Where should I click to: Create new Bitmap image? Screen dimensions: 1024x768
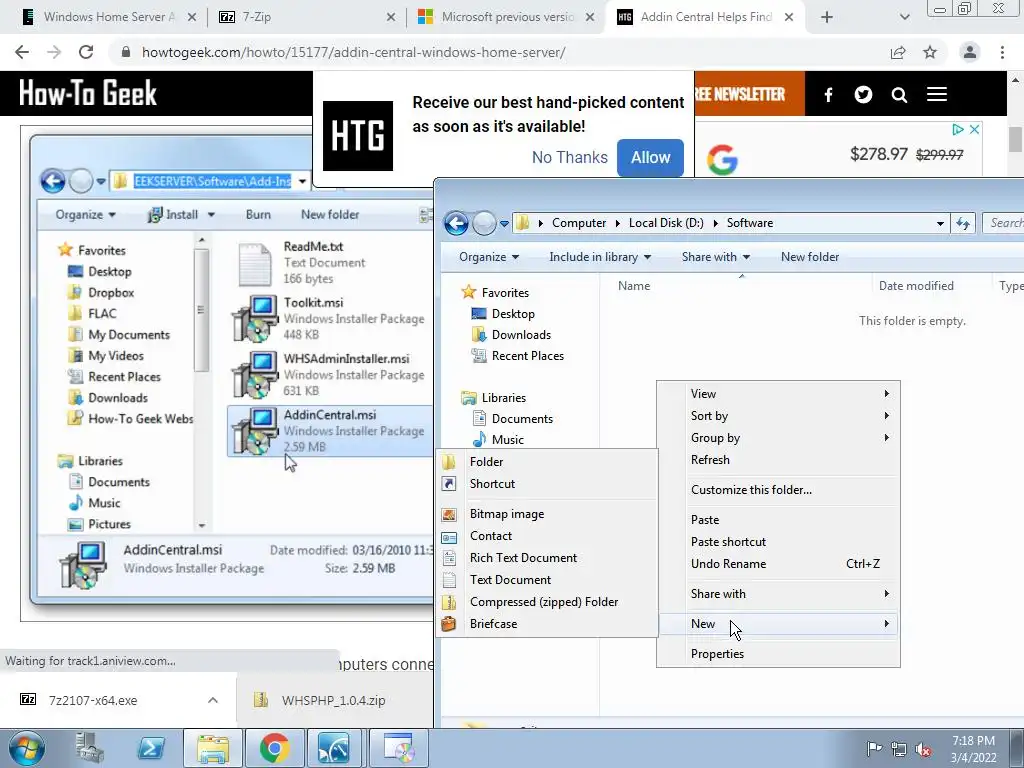click(x=547, y=514)
